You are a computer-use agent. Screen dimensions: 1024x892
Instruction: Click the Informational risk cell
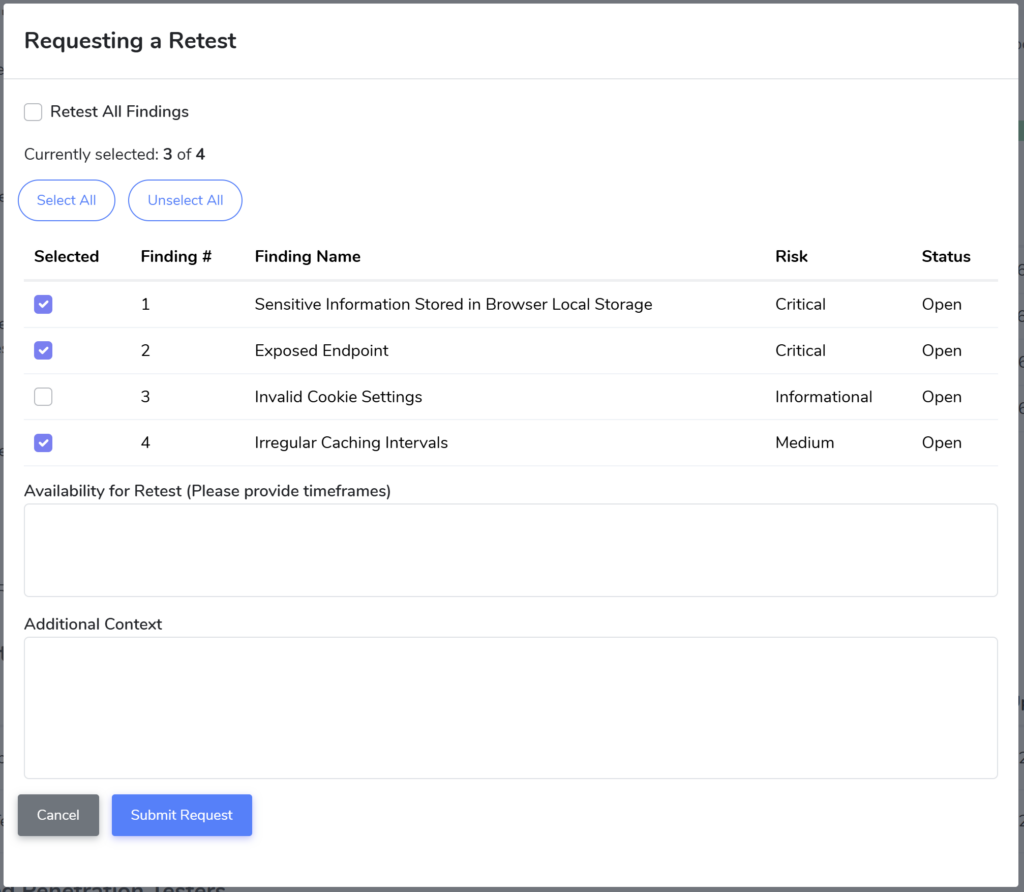coord(823,397)
